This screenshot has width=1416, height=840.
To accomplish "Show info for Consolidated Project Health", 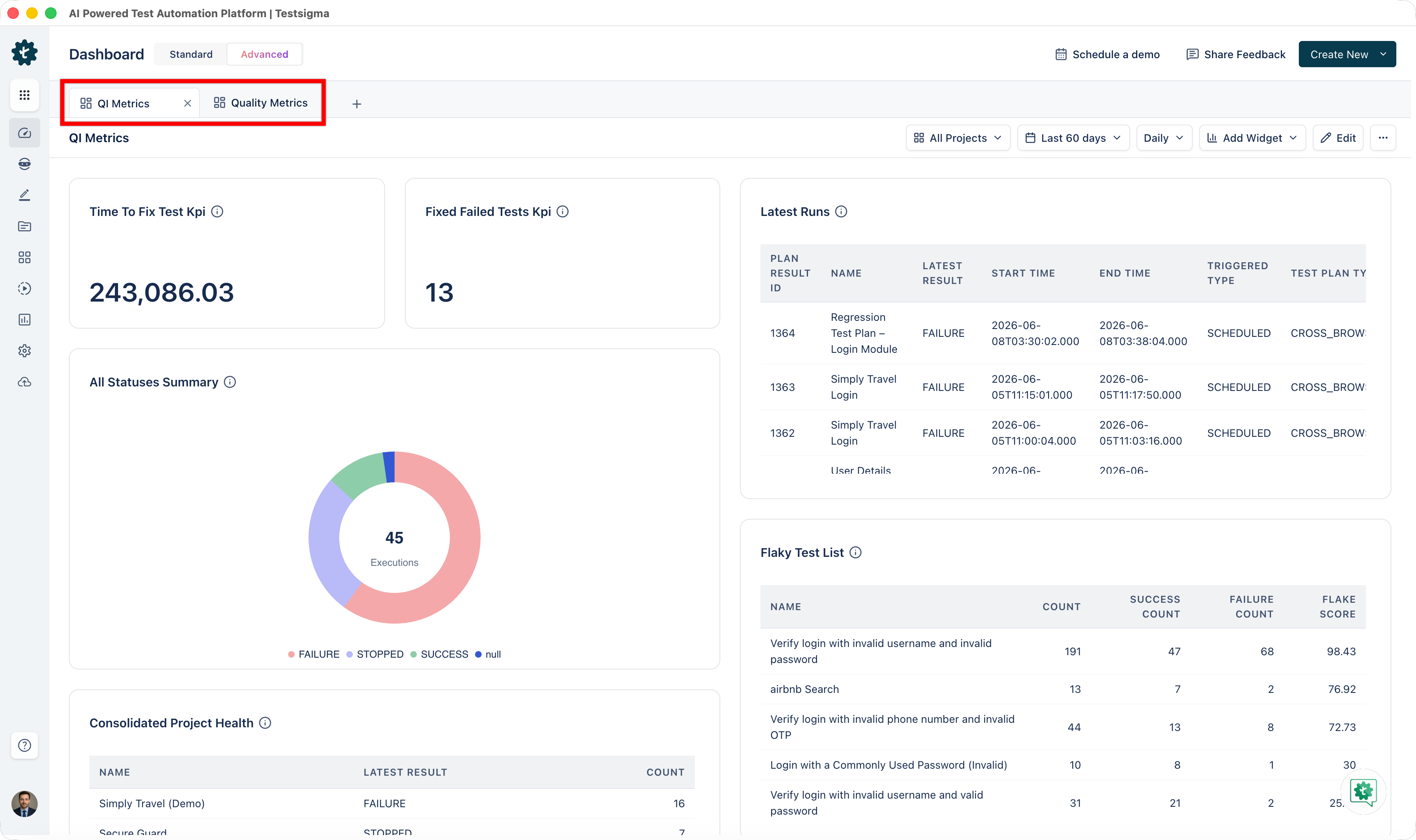I will pyautogui.click(x=265, y=723).
